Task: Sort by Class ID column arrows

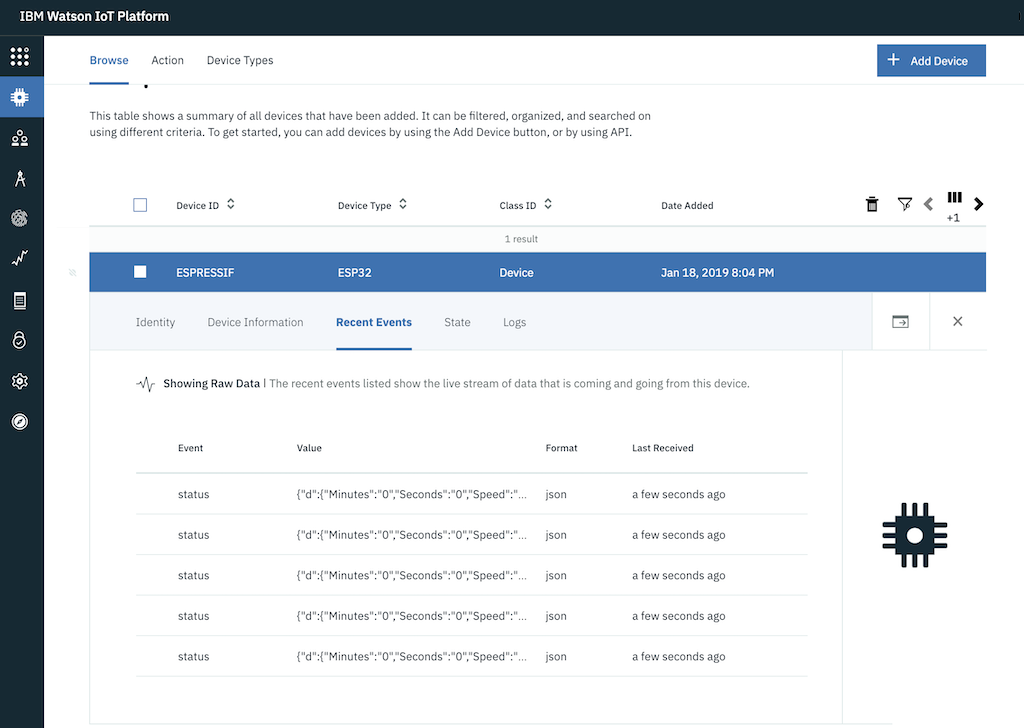Action: [548, 204]
